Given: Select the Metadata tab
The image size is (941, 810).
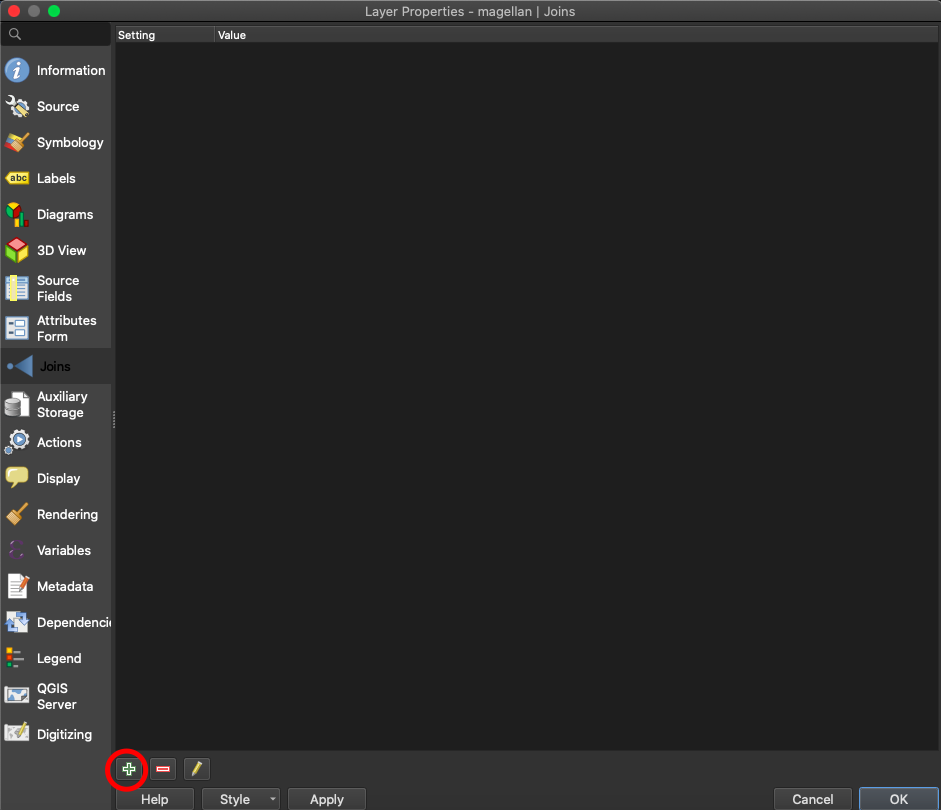Looking at the screenshot, I should pyautogui.click(x=56, y=587).
